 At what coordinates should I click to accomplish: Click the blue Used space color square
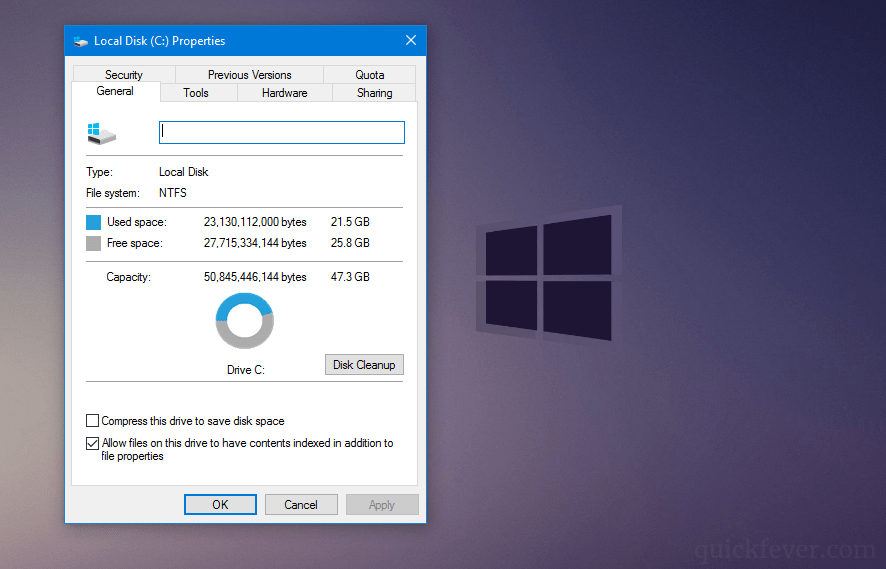pyautogui.click(x=93, y=222)
